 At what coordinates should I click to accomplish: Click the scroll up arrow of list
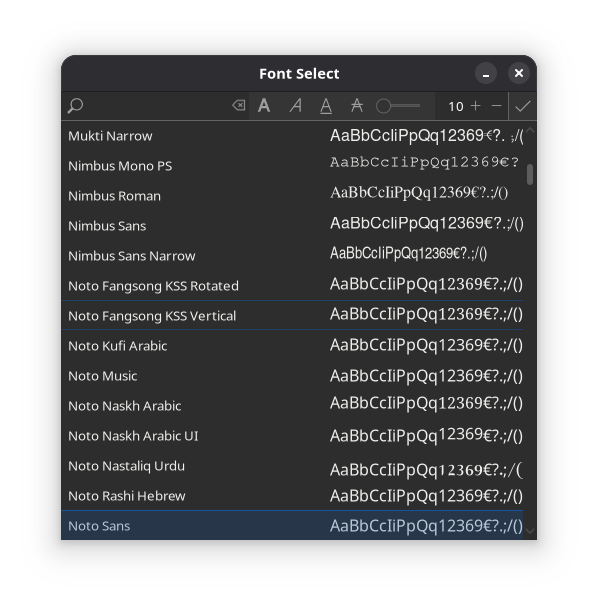530,130
